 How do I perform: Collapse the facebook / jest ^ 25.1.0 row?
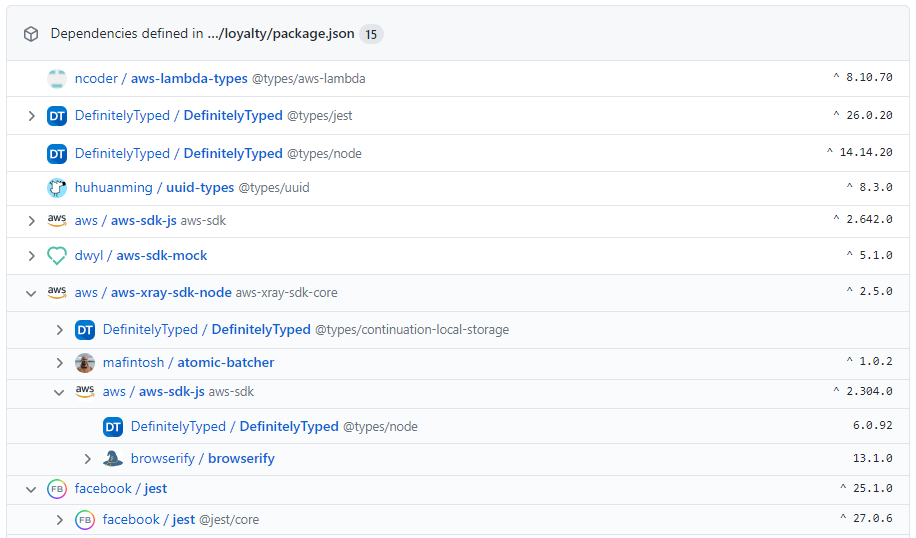tap(31, 490)
